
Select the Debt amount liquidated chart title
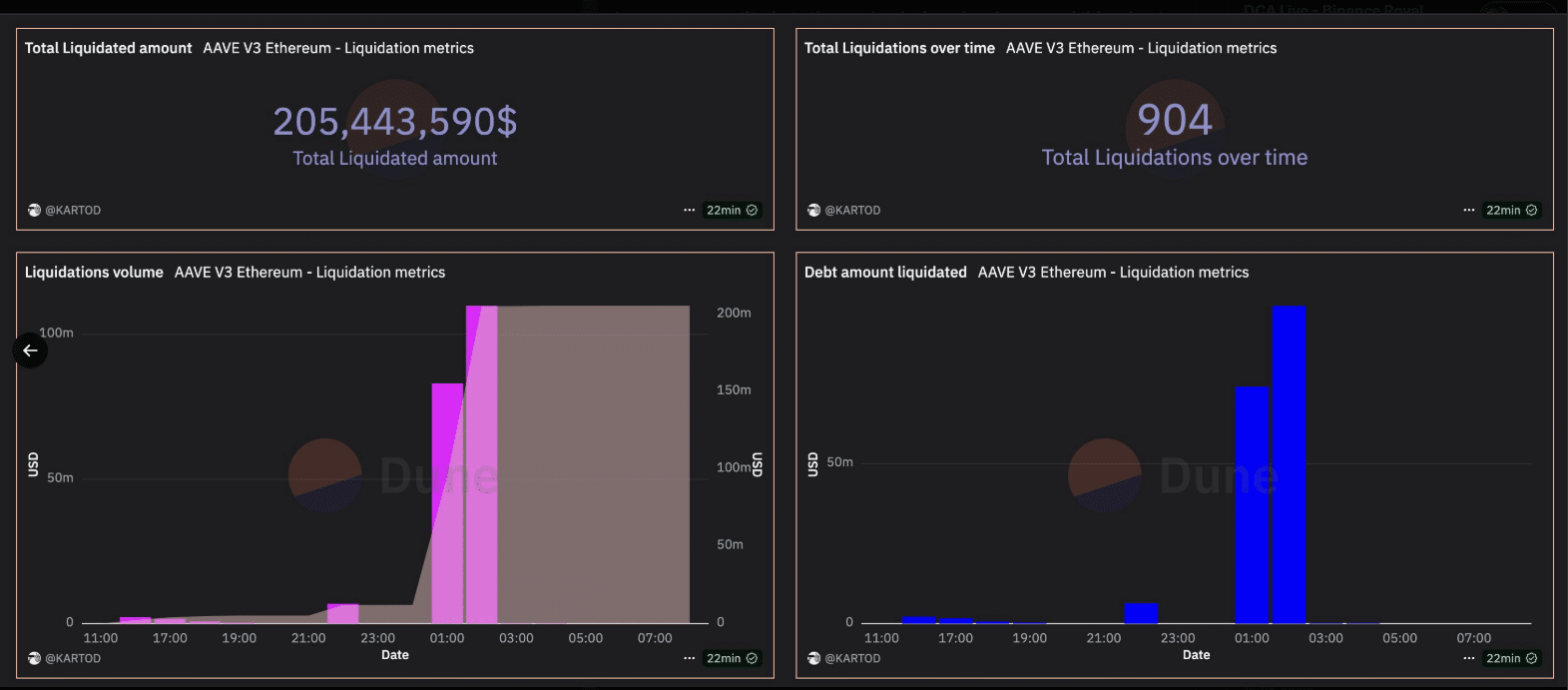[885, 273]
